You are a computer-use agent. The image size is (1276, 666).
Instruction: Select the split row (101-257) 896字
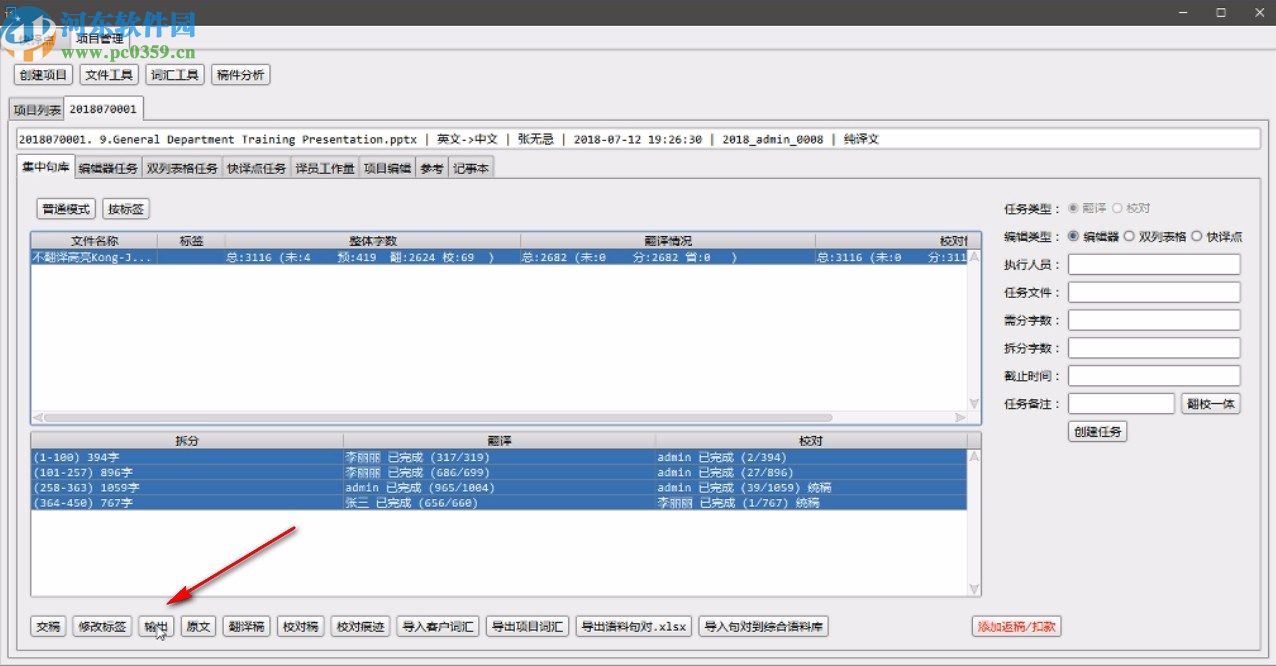(498, 472)
